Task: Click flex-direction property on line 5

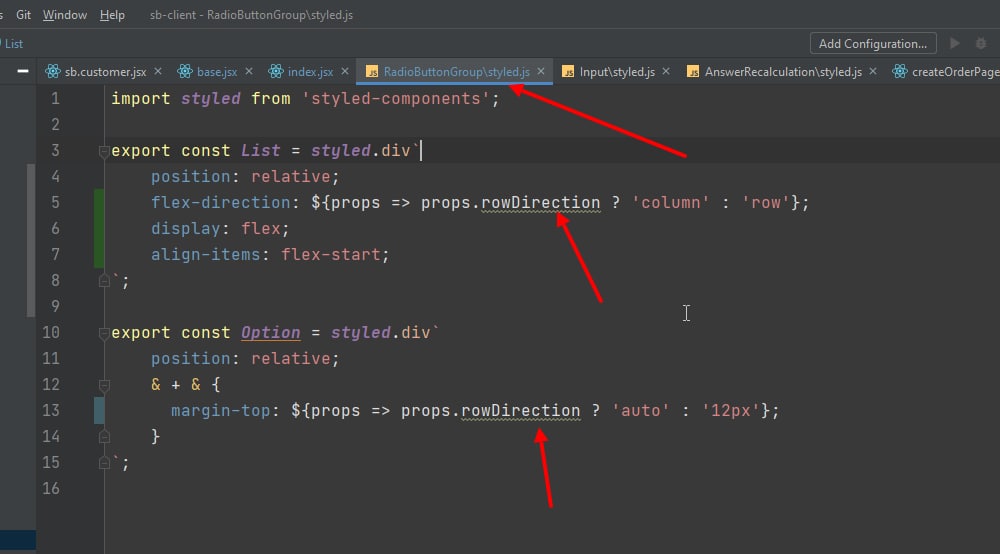Action: tap(221, 203)
